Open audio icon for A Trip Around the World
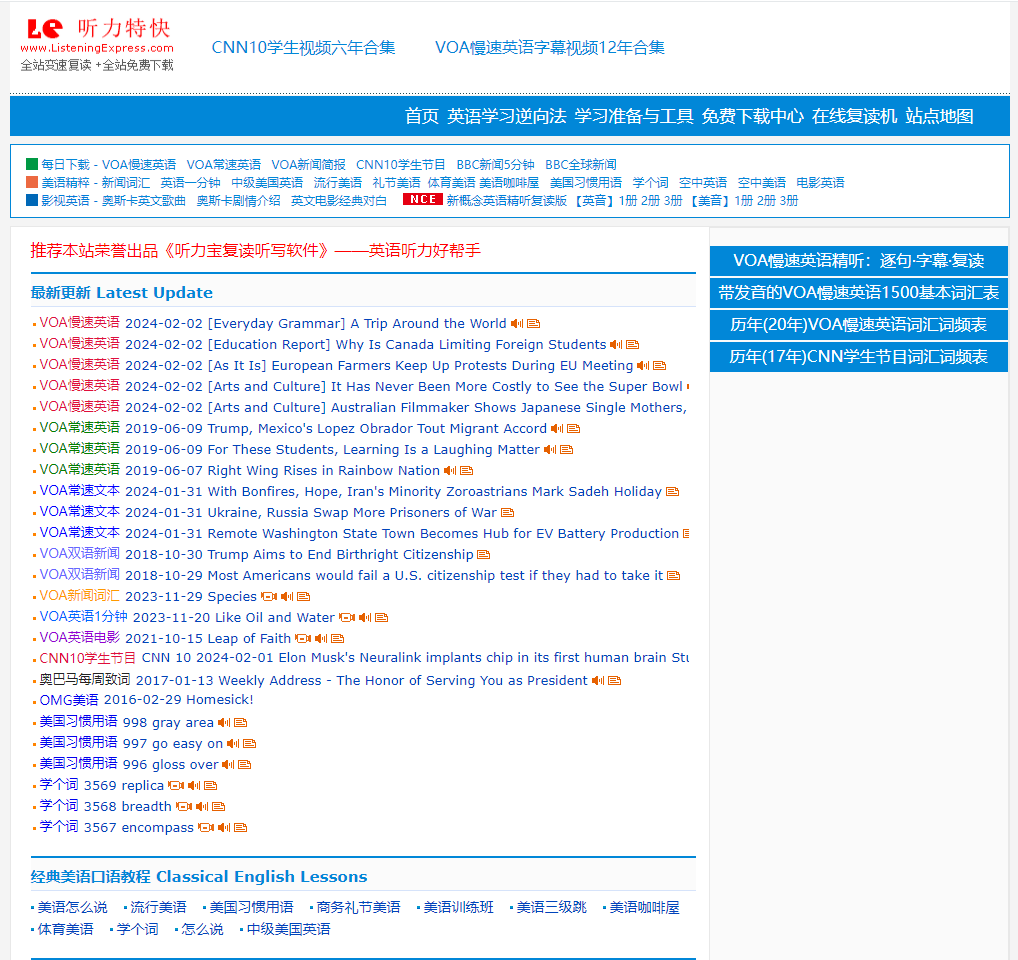The width and height of the screenshot is (1018, 960). (517, 324)
